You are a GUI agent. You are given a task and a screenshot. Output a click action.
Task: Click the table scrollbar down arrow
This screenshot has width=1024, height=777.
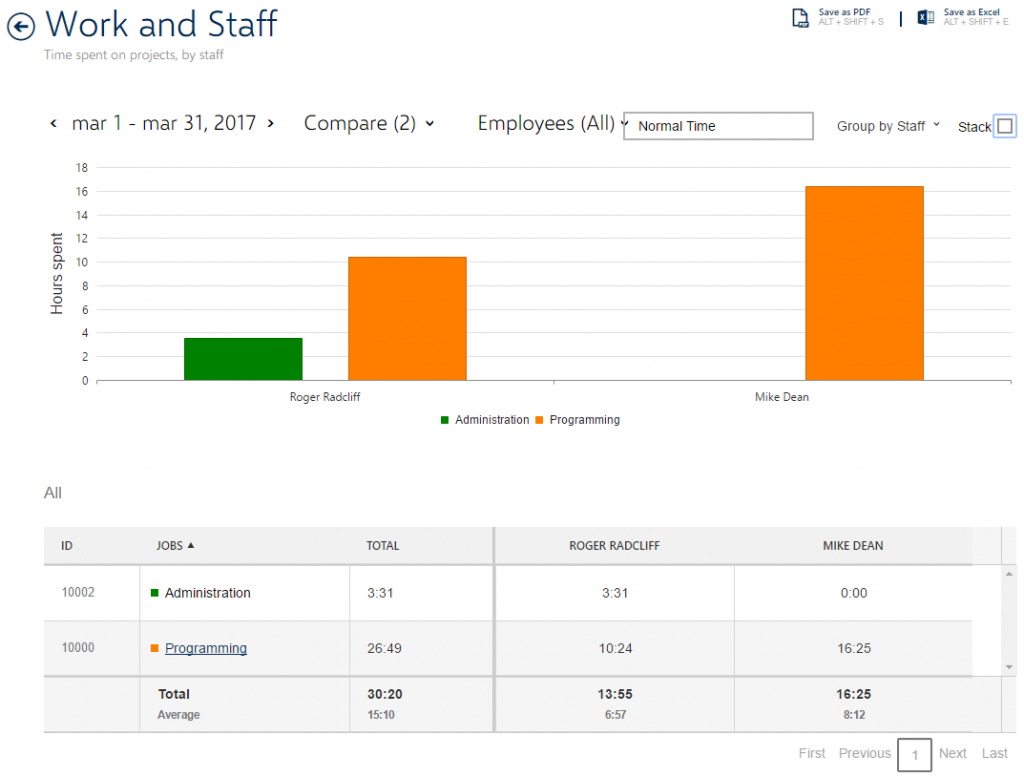click(x=1009, y=667)
